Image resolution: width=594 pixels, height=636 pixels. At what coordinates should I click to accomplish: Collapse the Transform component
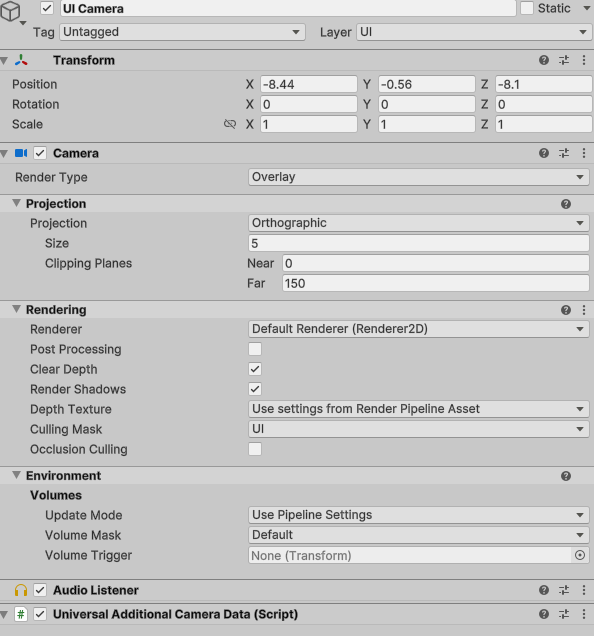click(x=4, y=61)
